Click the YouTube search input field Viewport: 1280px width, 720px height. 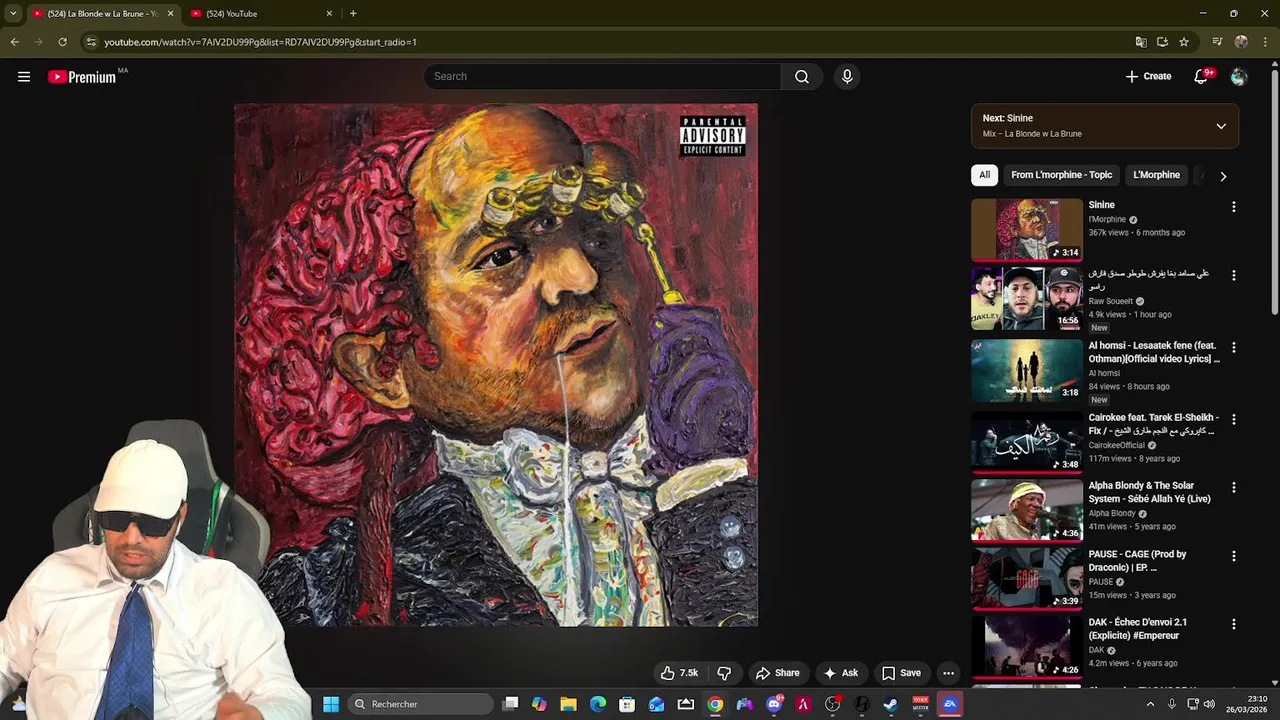pyautogui.click(x=603, y=77)
